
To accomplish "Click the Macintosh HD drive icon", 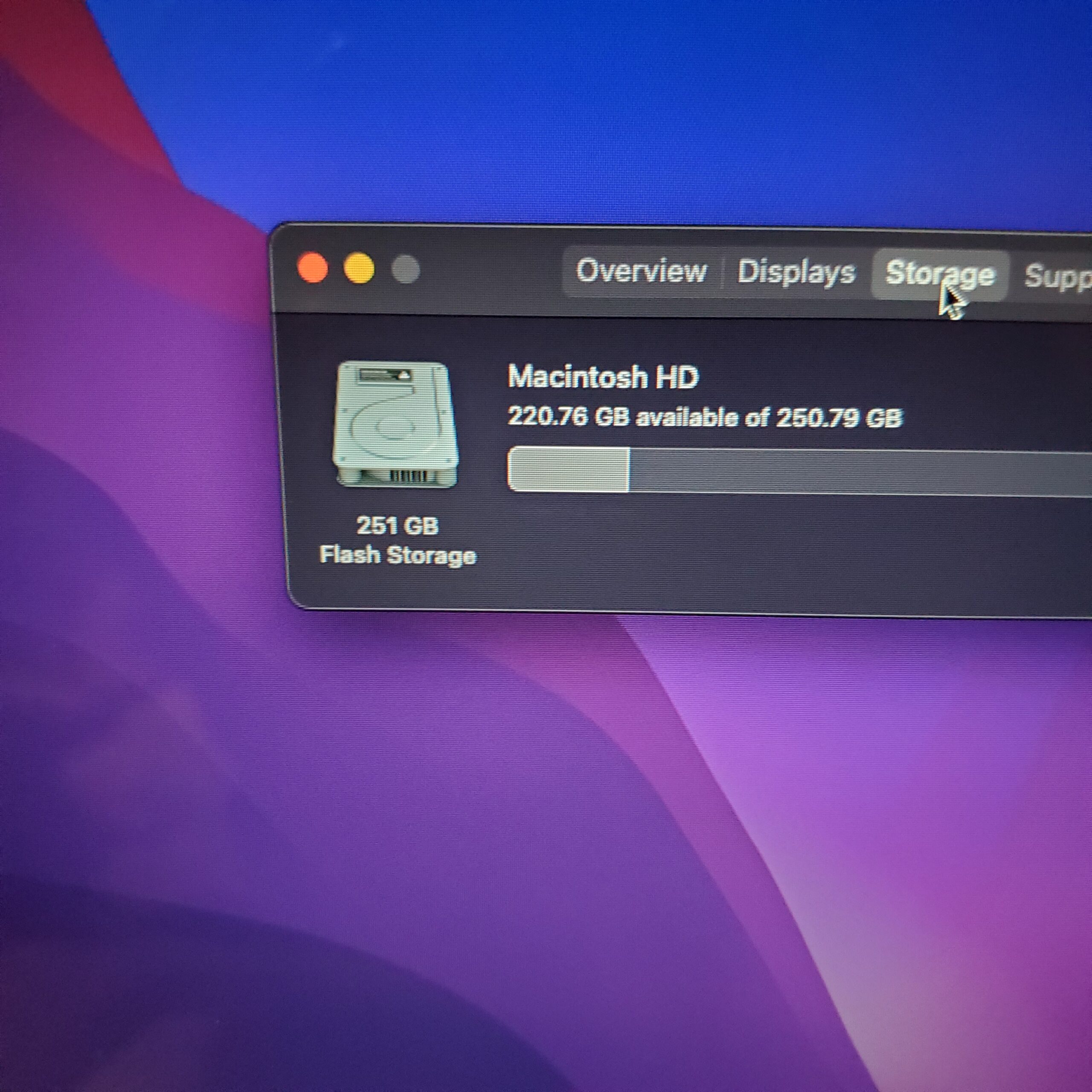I will [396, 424].
